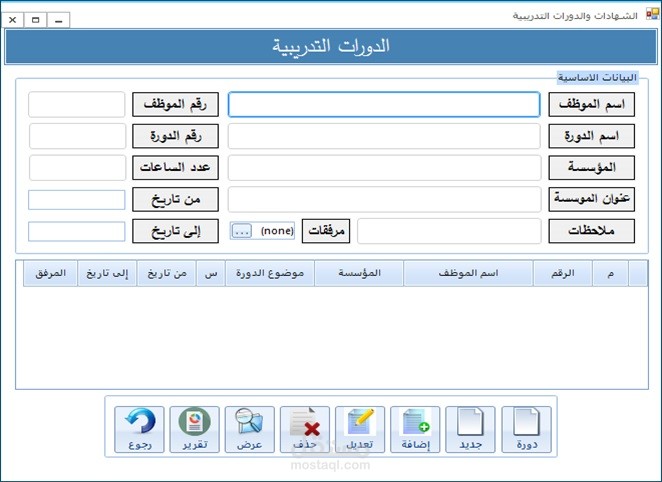Viewport: 662px width, 482px height.
Task: Click the من تاريخ label button
Action: (x=175, y=199)
